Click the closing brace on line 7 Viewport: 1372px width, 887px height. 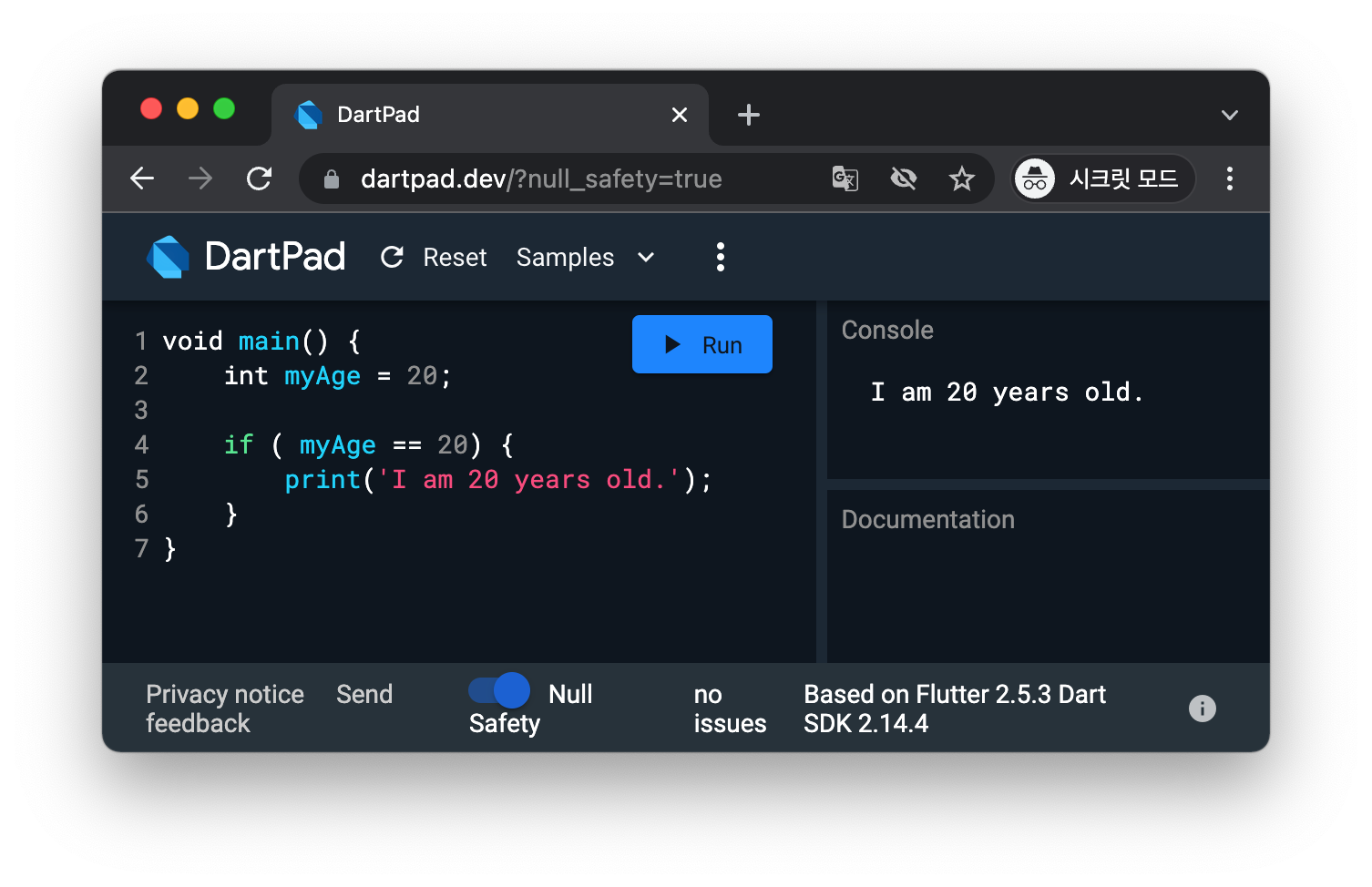[x=170, y=549]
